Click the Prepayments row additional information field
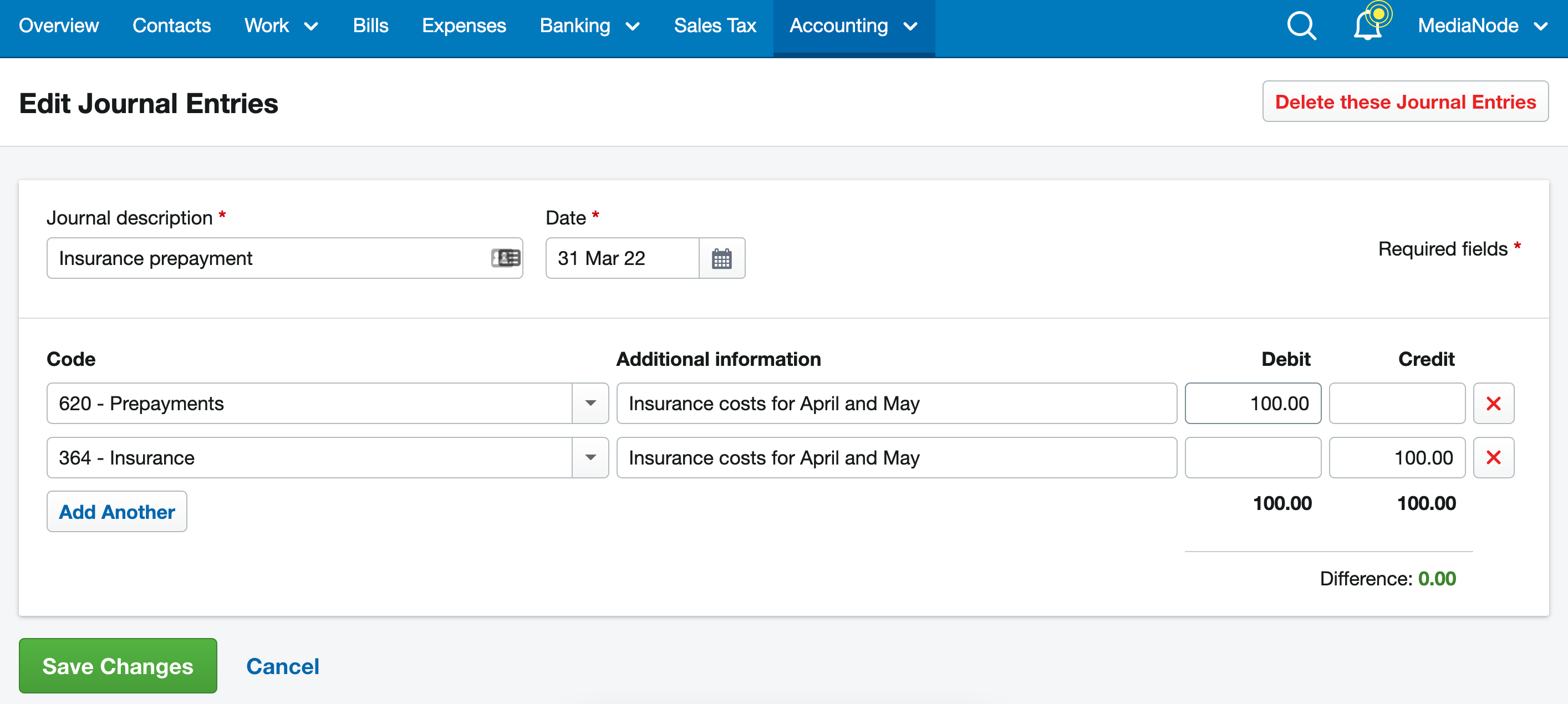This screenshot has height=704, width=1568. pos(897,404)
